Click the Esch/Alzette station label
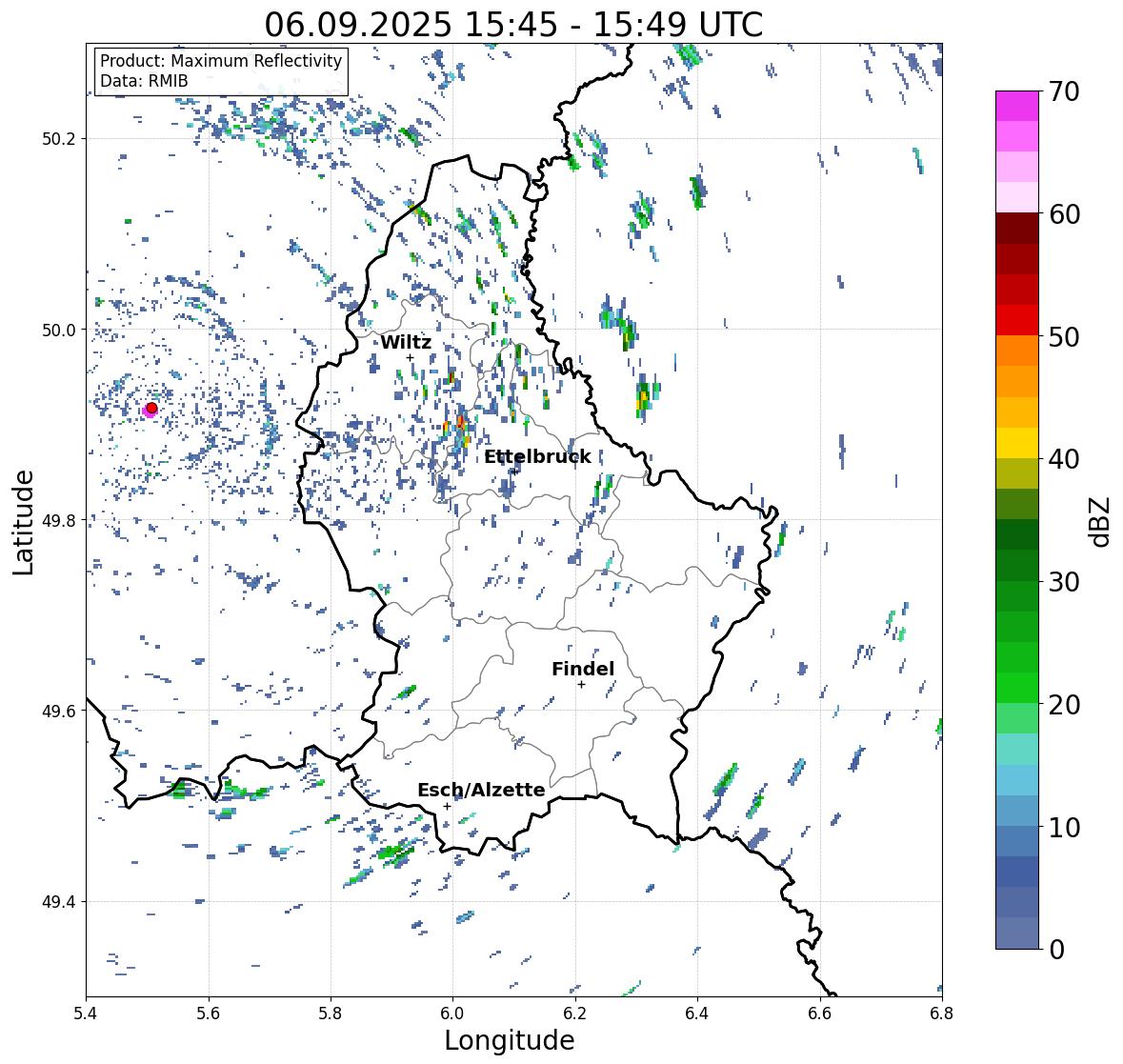1123x1064 pixels. 481,790
